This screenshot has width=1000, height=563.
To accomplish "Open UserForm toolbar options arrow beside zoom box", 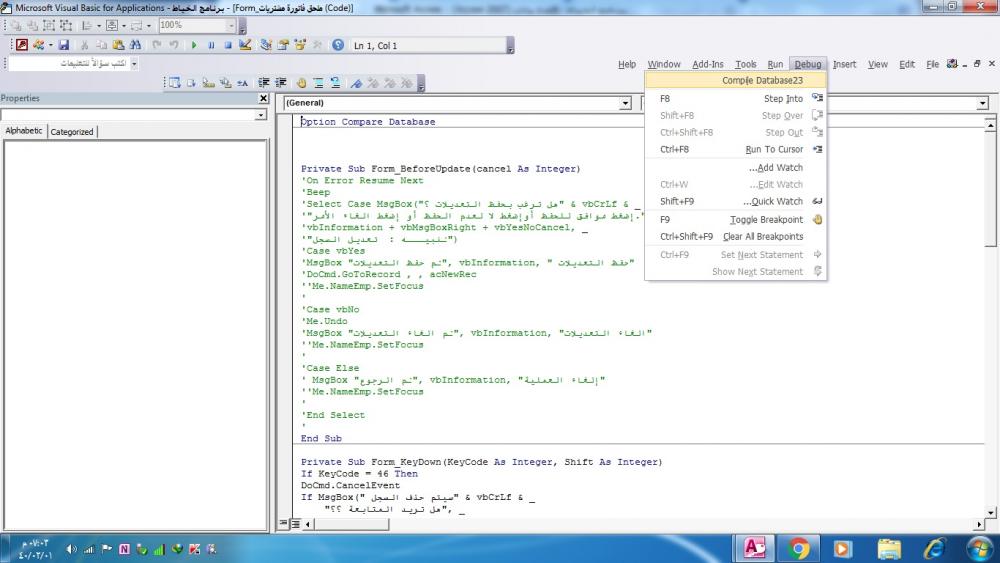I will pos(242,26).
